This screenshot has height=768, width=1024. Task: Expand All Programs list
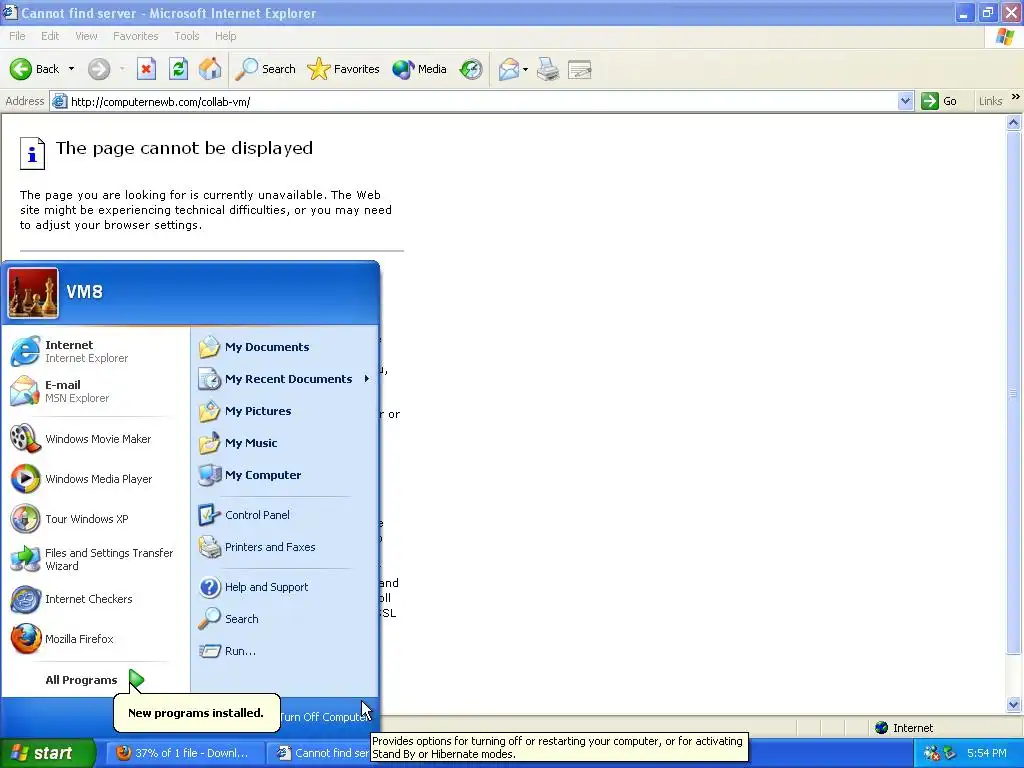click(x=95, y=680)
